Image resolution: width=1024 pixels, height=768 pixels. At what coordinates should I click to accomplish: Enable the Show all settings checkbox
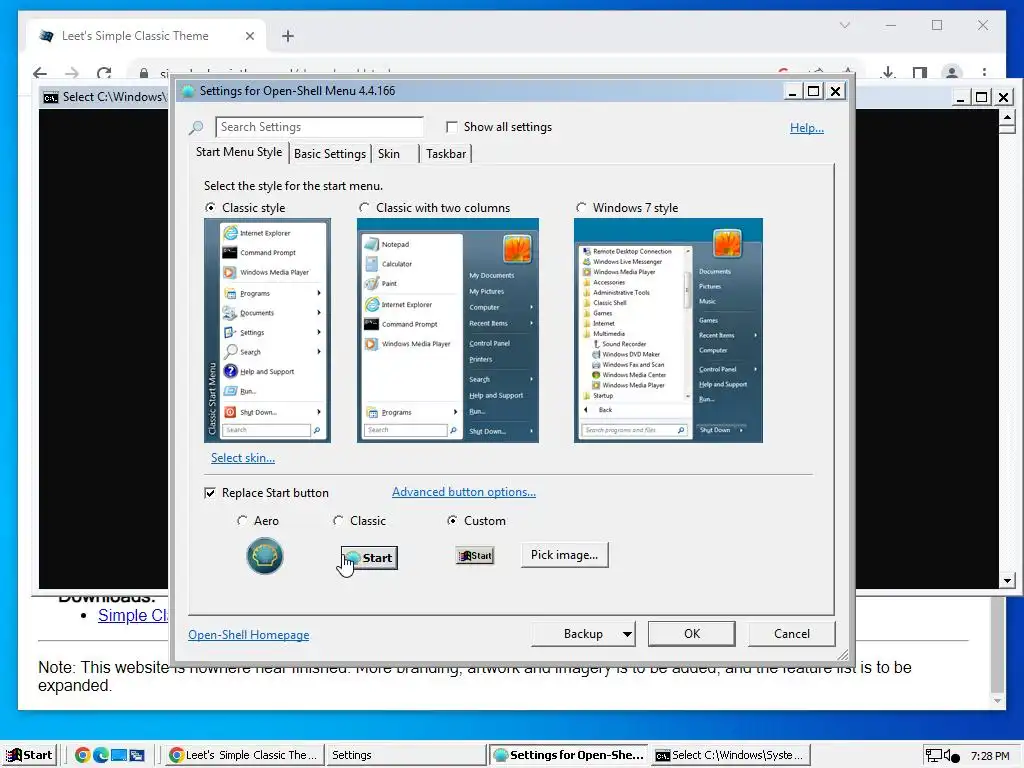click(x=451, y=127)
